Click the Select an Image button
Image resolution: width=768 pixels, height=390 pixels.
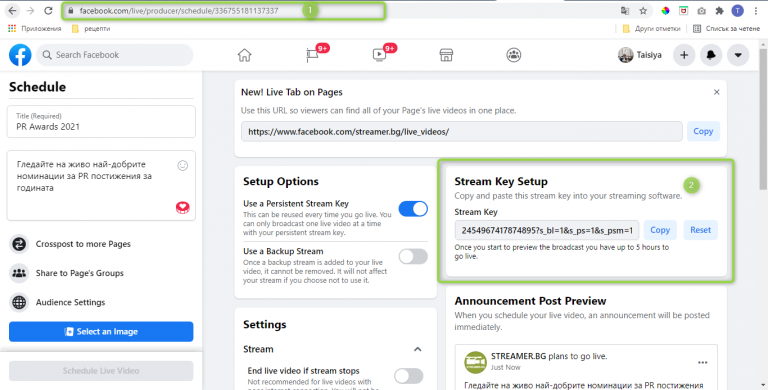(x=101, y=332)
